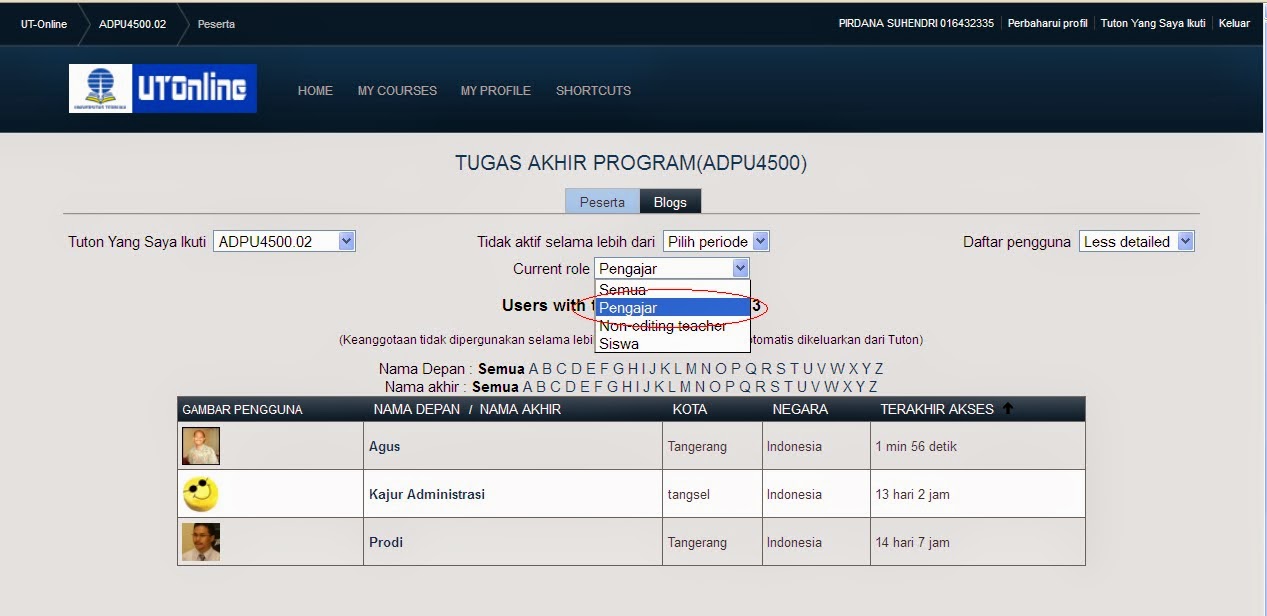Filter Nama Depan by letter Z
1267x616 pixels.
[879, 369]
